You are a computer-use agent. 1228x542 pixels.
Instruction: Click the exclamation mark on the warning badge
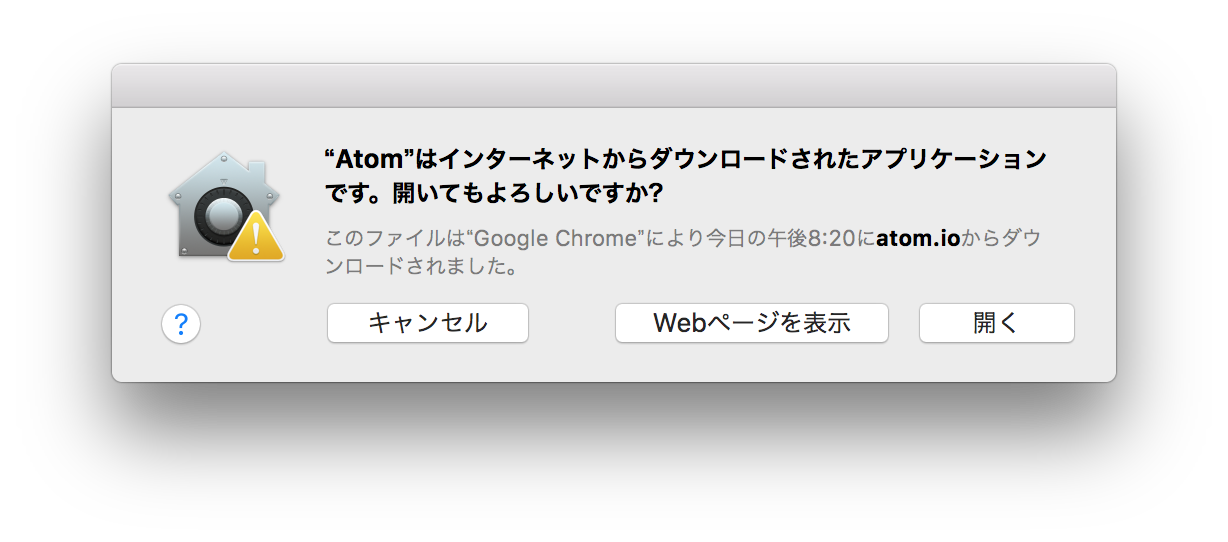(x=257, y=240)
